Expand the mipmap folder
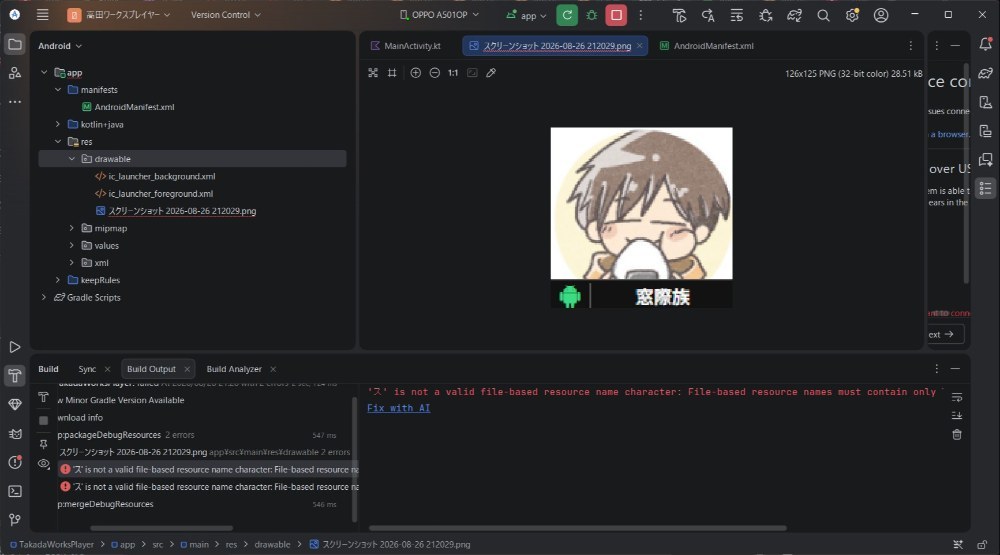The image size is (1000, 555). point(71,228)
